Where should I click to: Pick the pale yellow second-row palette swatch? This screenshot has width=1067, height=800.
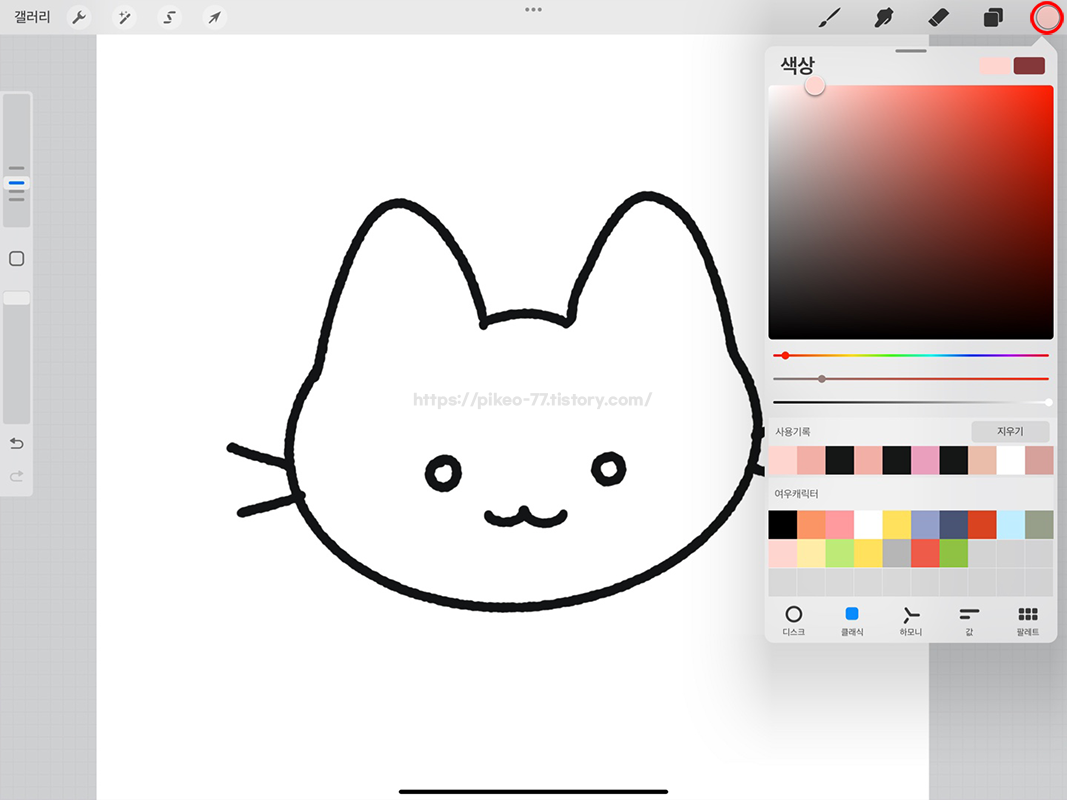[x=811, y=553]
